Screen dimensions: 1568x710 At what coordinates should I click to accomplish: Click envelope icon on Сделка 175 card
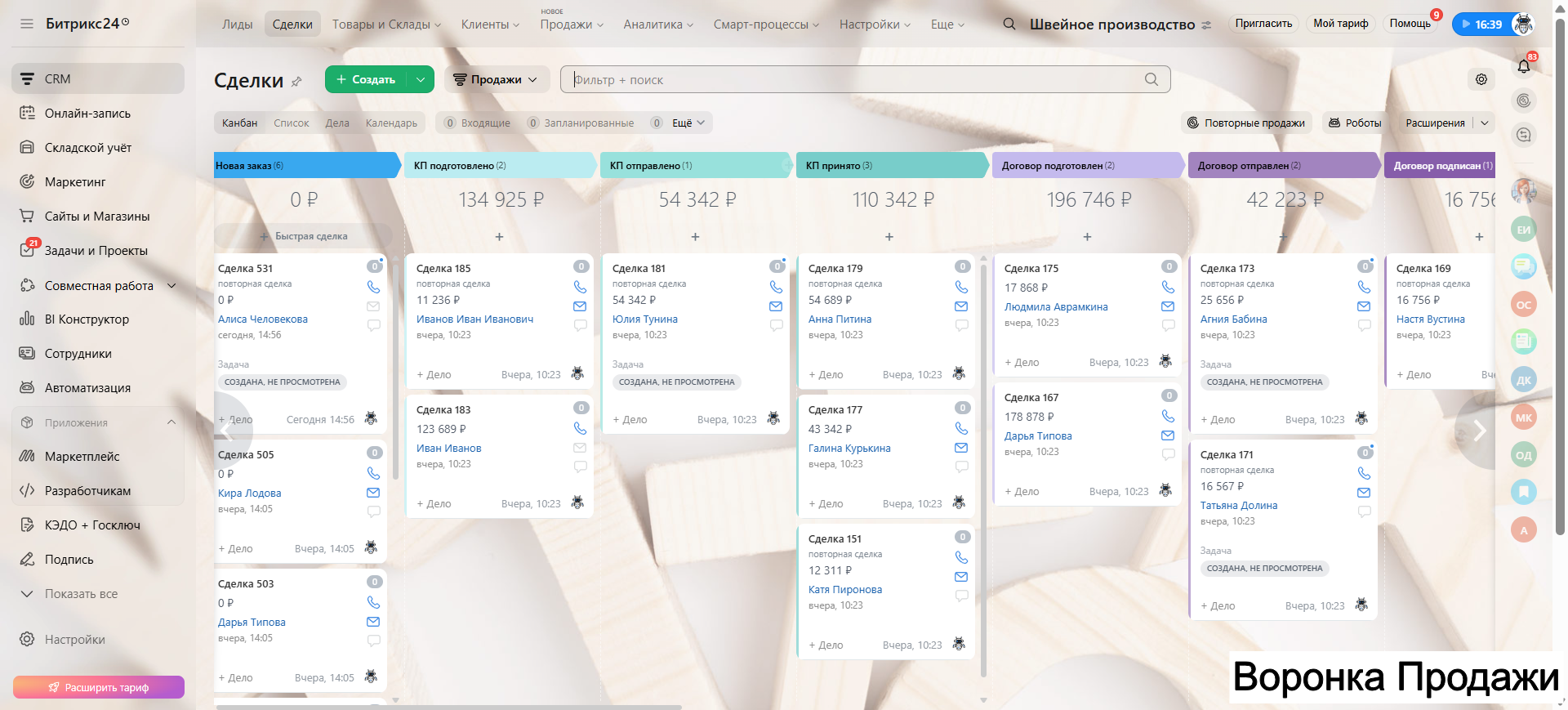click(x=1168, y=306)
